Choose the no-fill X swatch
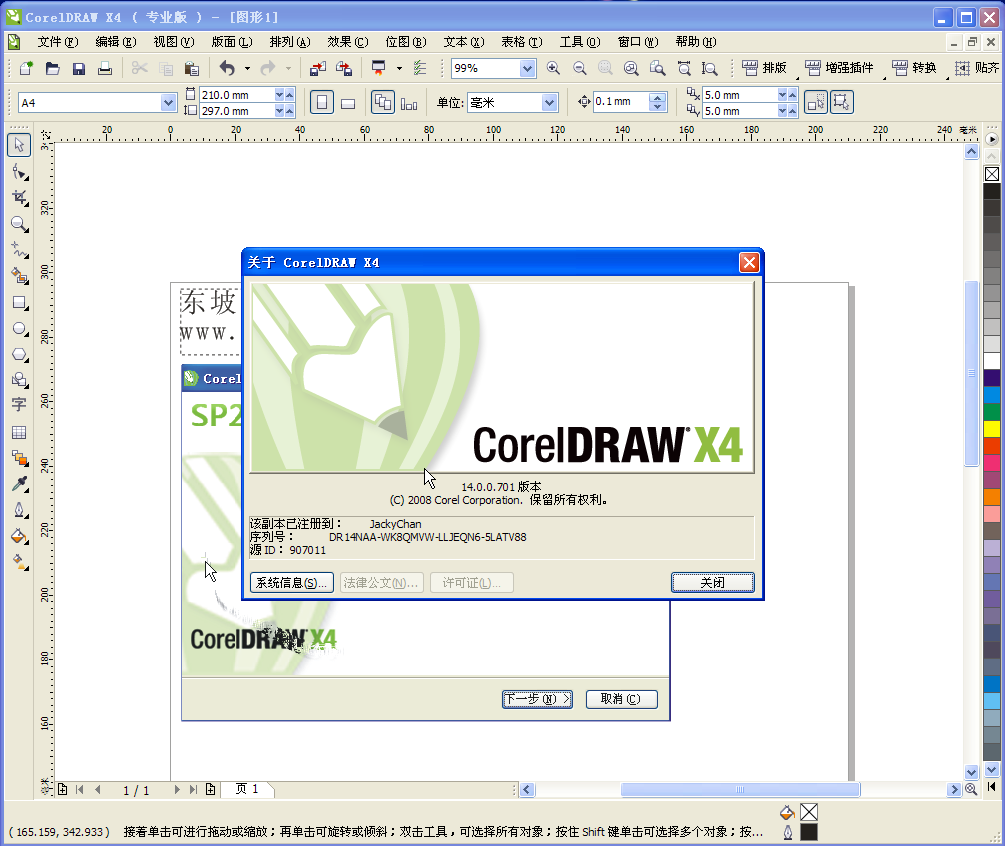 coord(992,174)
